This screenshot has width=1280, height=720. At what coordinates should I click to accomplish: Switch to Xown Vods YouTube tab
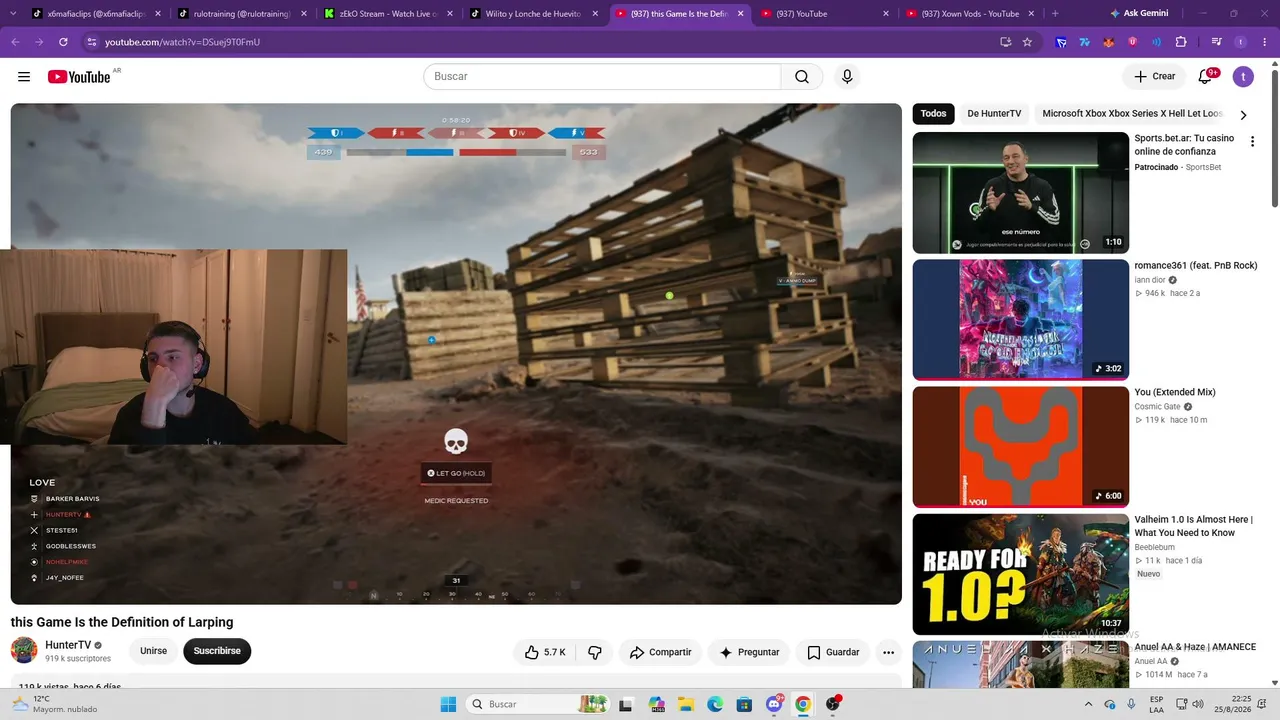click(968, 14)
